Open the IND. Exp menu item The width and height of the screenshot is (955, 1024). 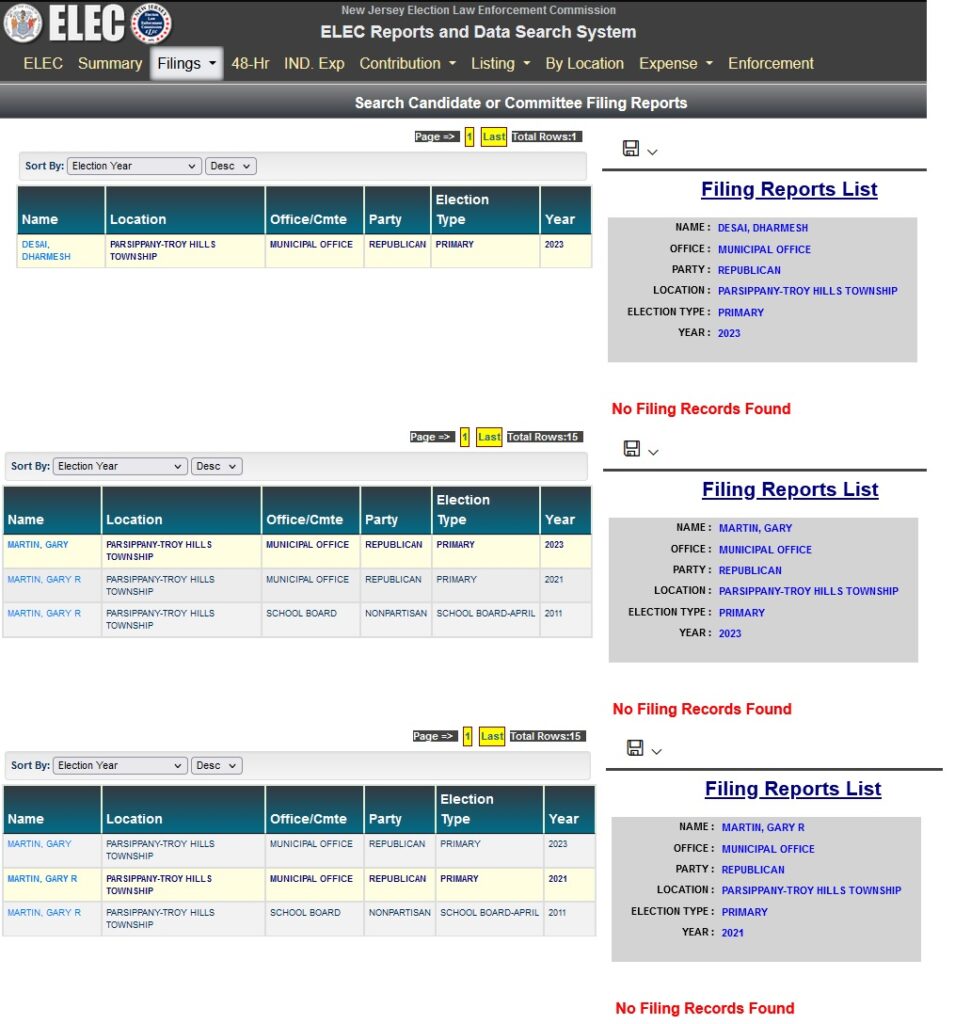314,63
